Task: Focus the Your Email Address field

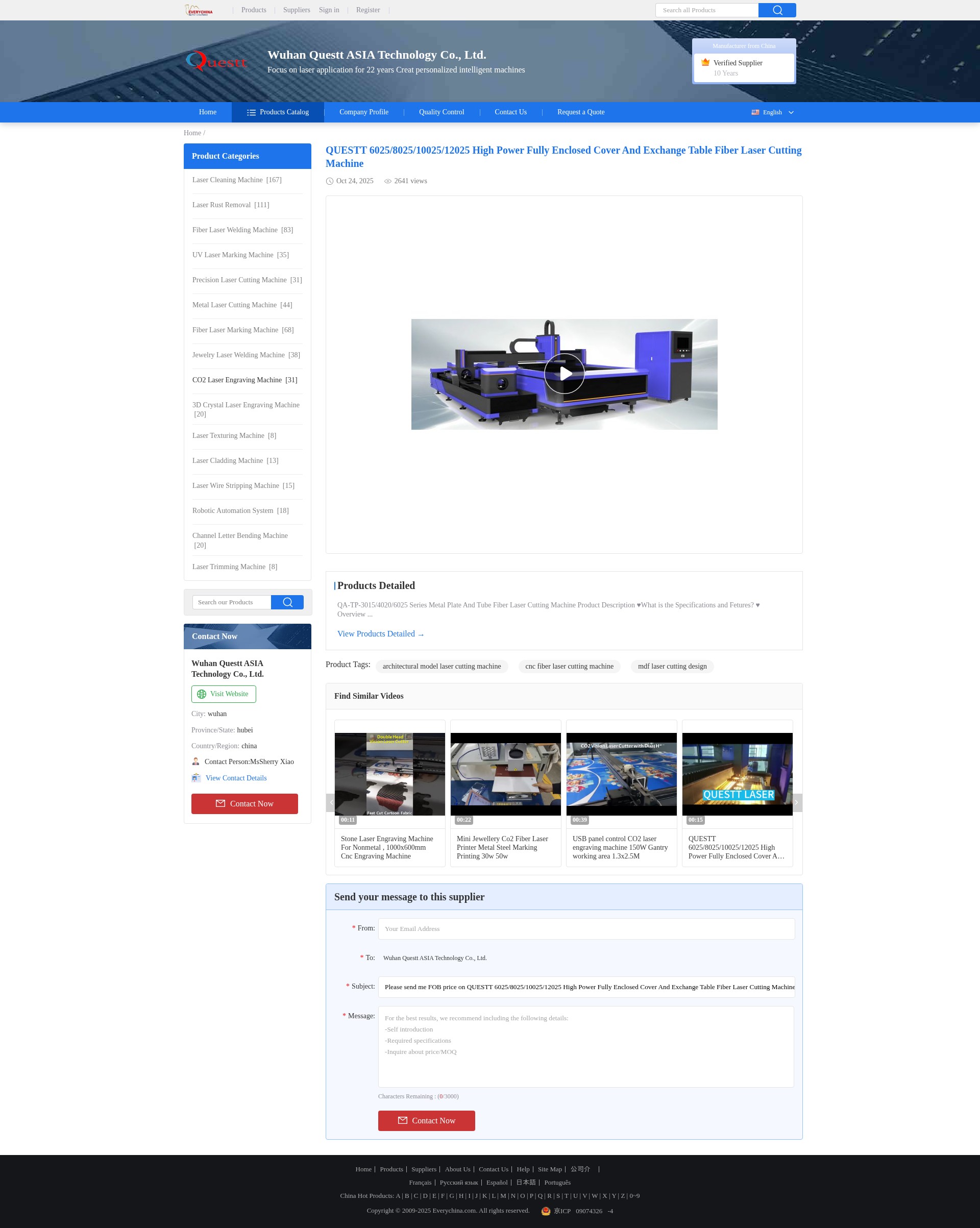Action: click(x=586, y=928)
